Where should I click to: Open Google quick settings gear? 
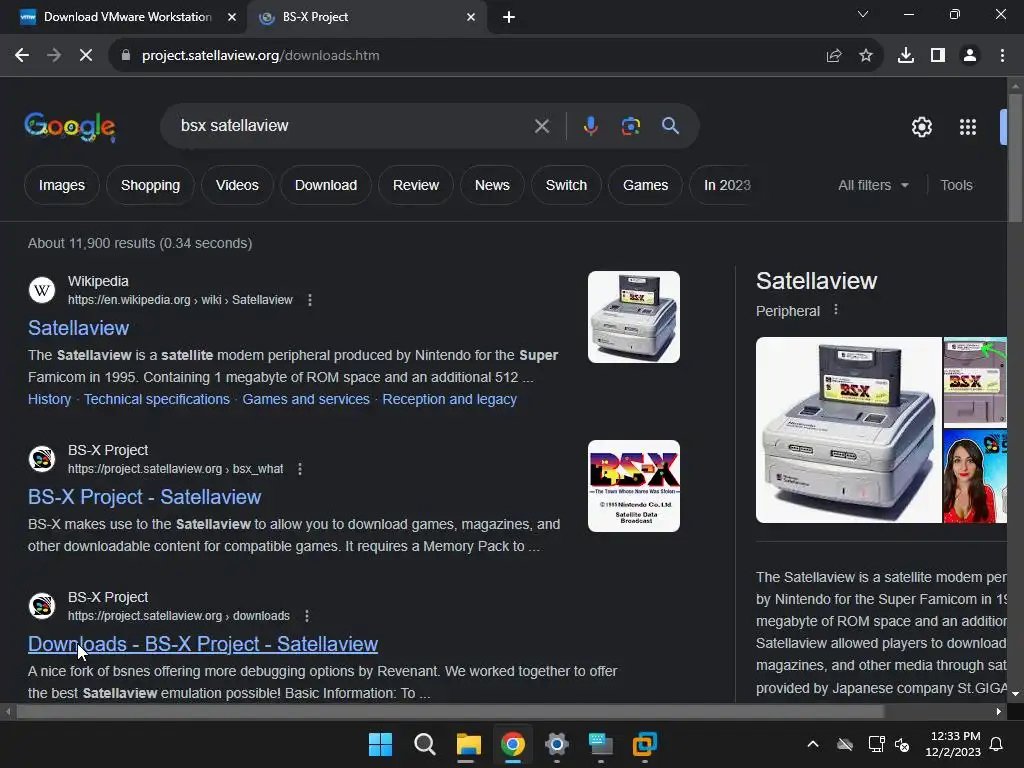[921, 127]
